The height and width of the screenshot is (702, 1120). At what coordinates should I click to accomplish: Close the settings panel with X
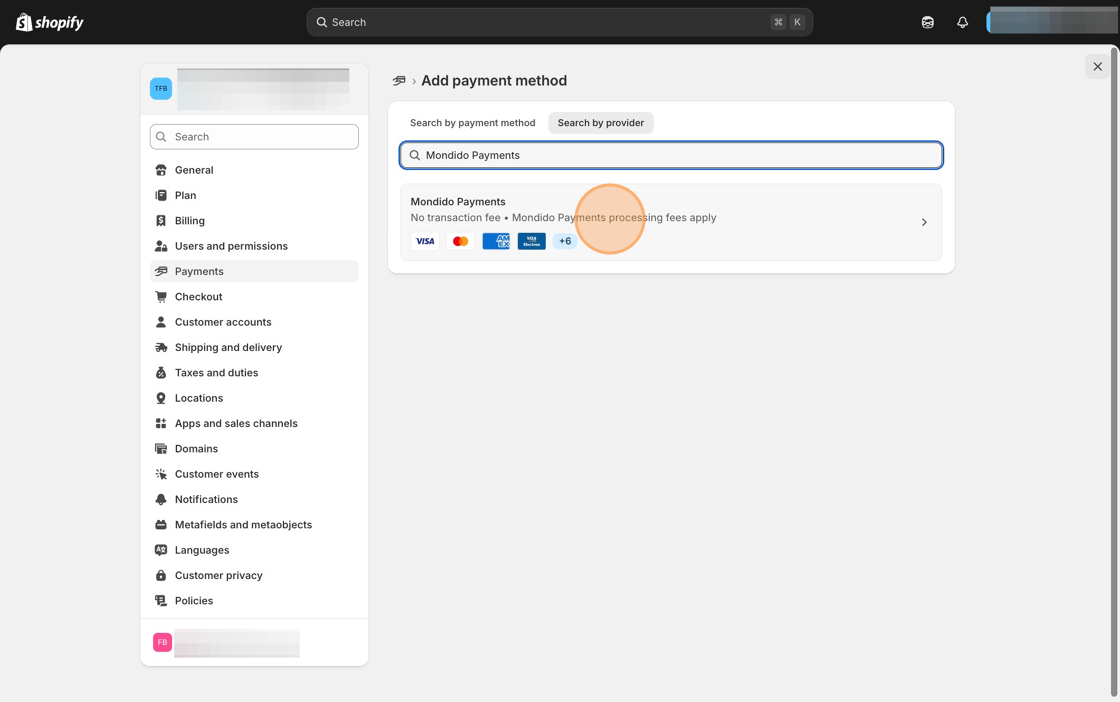(1097, 66)
